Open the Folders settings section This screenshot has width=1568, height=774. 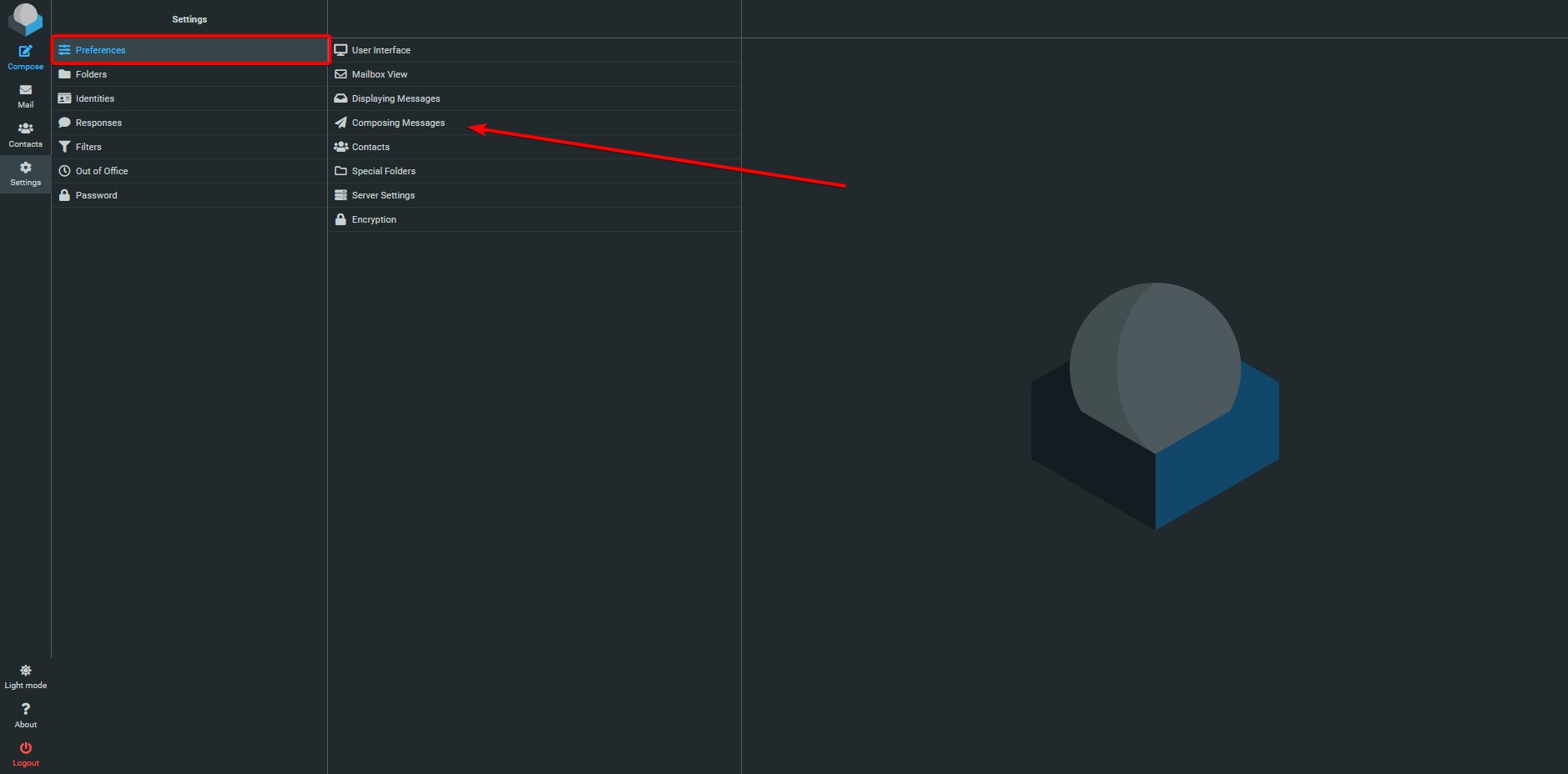click(x=91, y=74)
